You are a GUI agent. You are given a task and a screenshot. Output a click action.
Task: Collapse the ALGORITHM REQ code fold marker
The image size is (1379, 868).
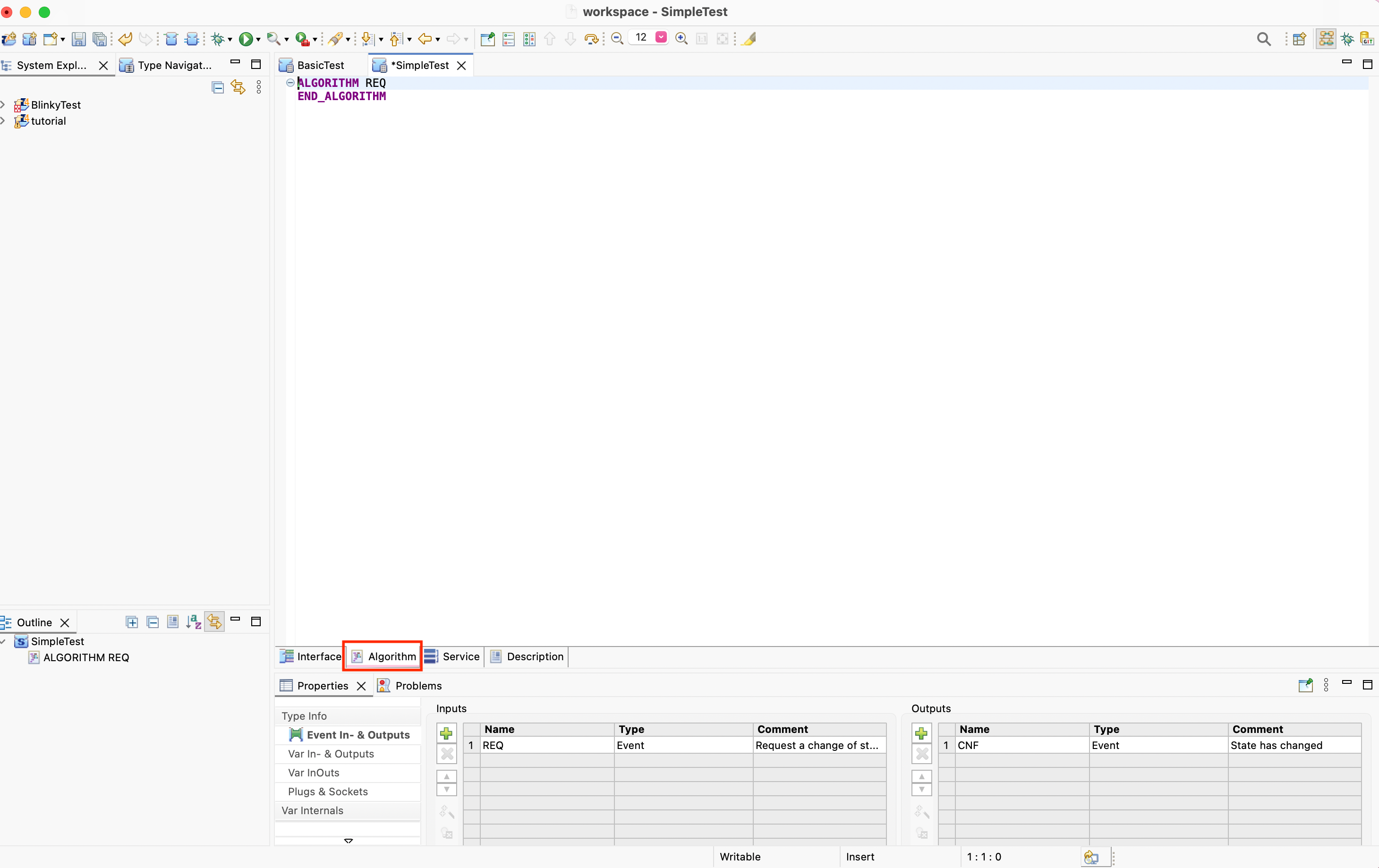pos(290,83)
